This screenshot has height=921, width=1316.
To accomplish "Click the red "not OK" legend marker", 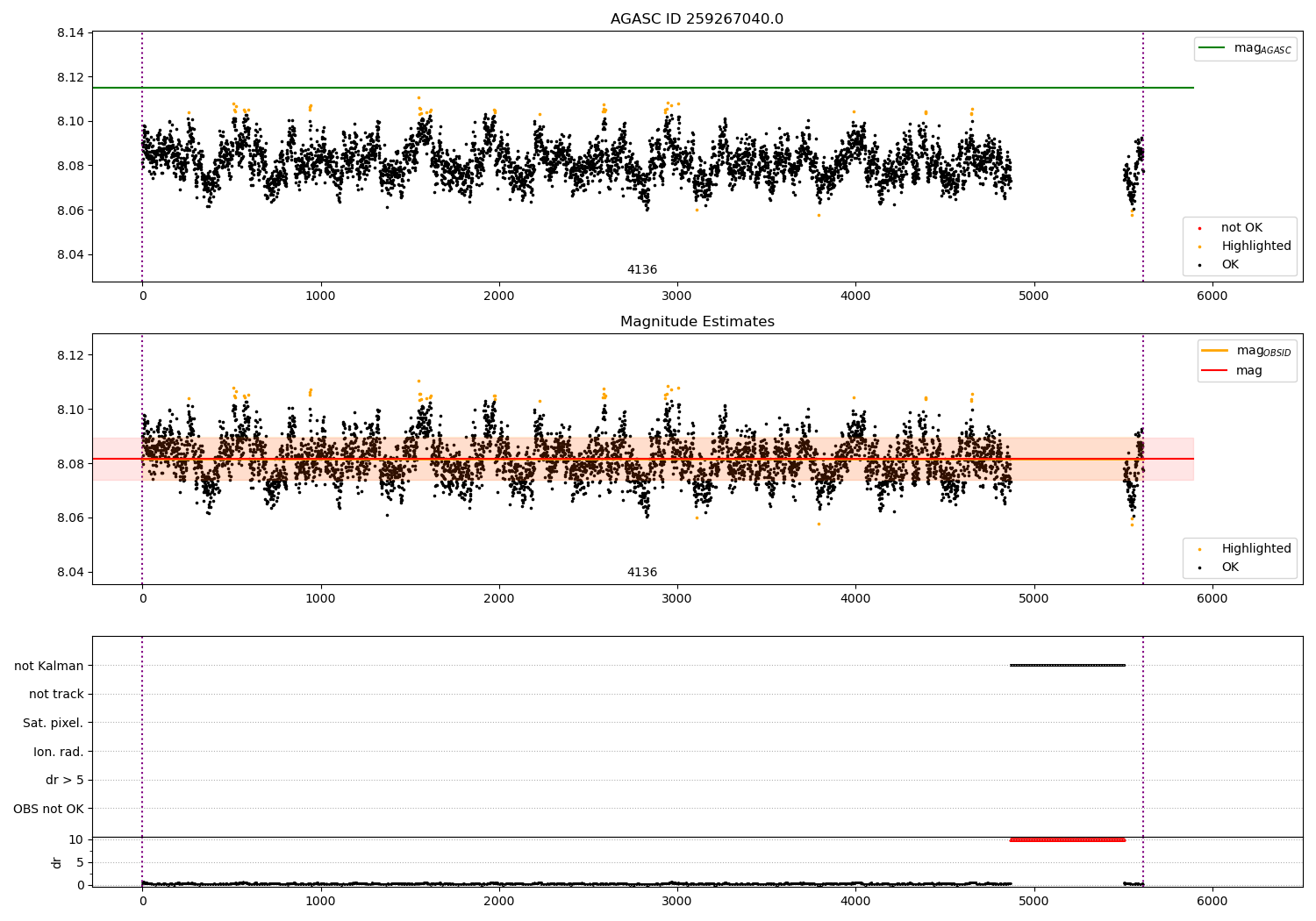I will tap(1199, 228).
